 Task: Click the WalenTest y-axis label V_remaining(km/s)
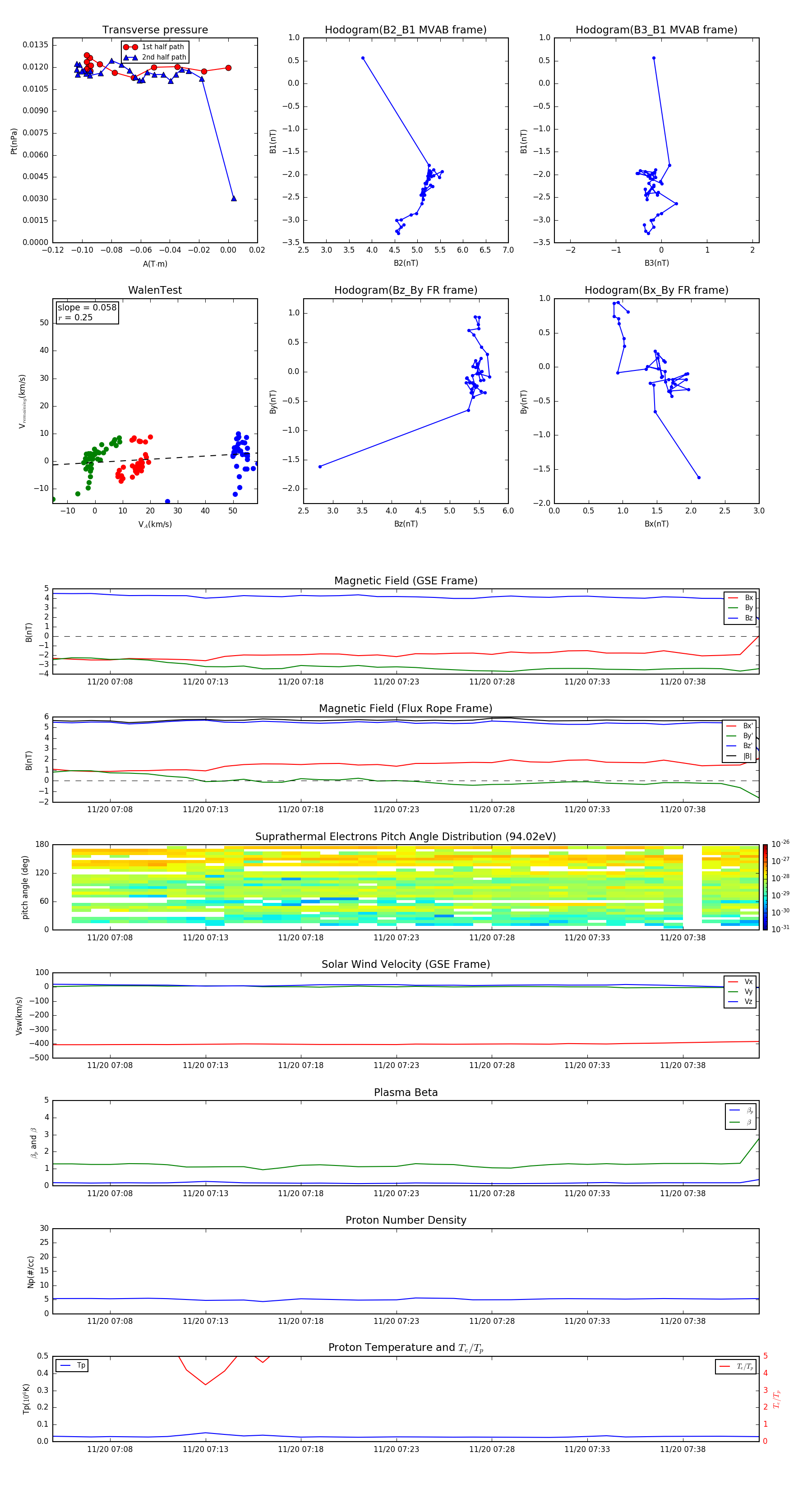(x=22, y=401)
